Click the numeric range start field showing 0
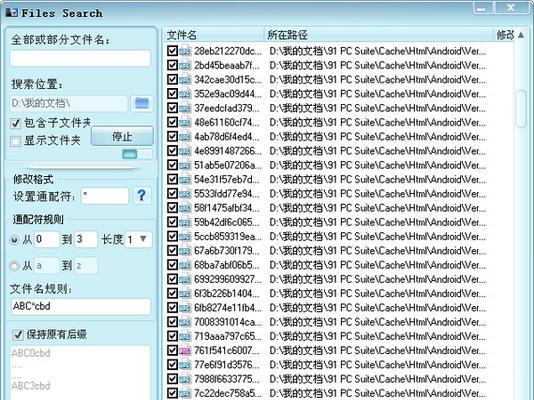Image resolution: width=534 pixels, height=400 pixels. click(x=46, y=239)
